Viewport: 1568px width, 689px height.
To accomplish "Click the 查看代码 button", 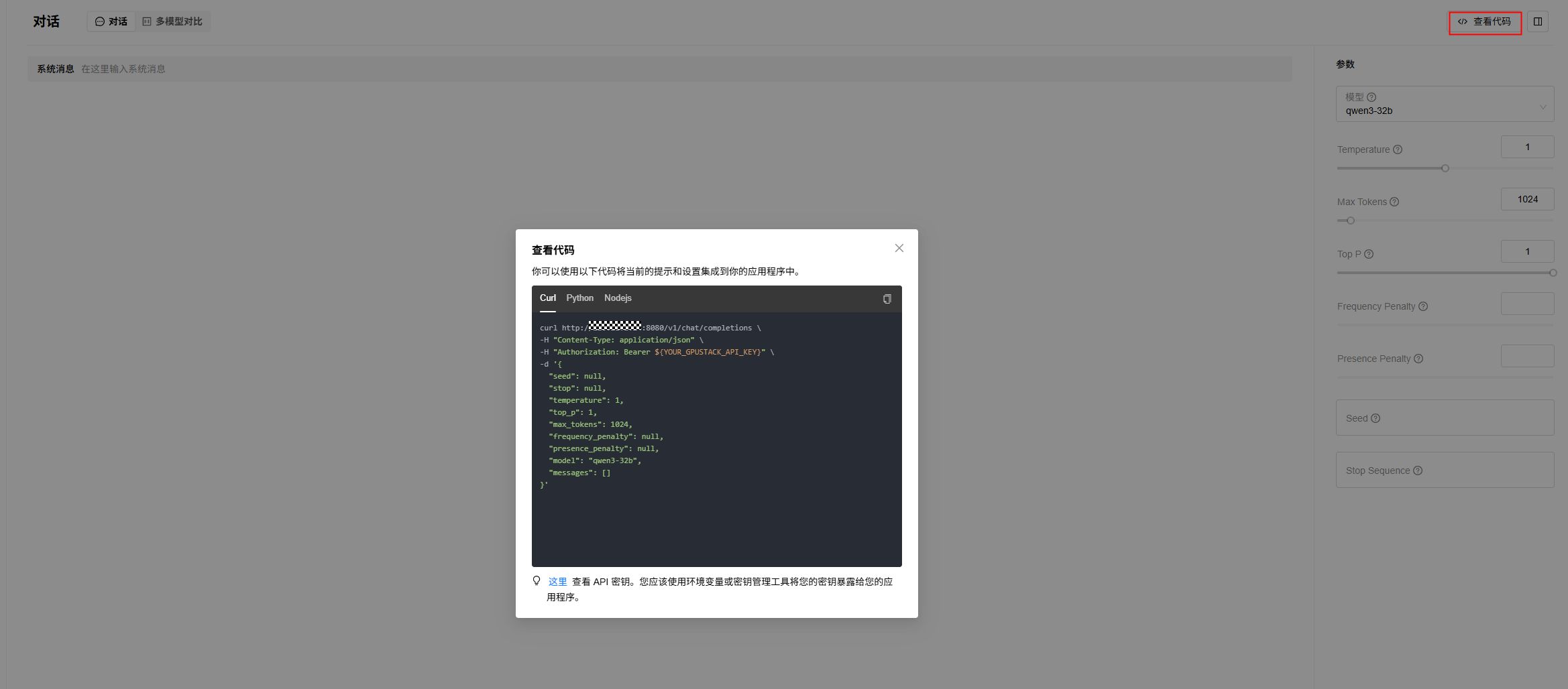I will 1485,22.
